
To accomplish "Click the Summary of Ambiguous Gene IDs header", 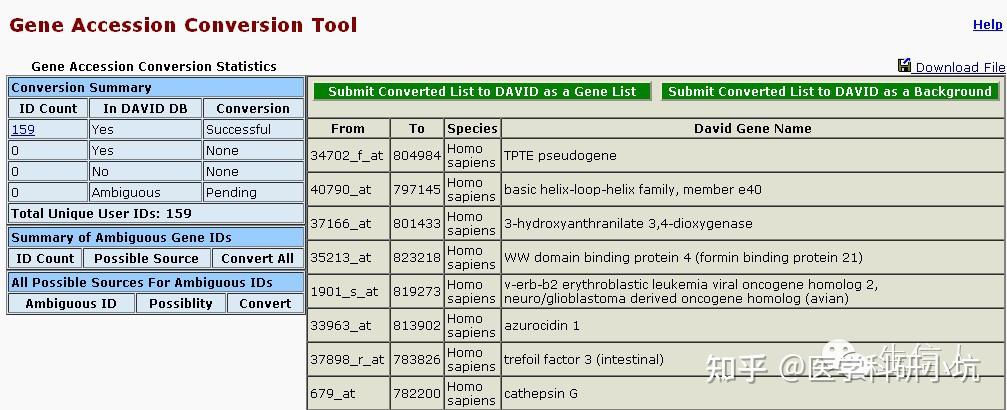I will 121,237.
